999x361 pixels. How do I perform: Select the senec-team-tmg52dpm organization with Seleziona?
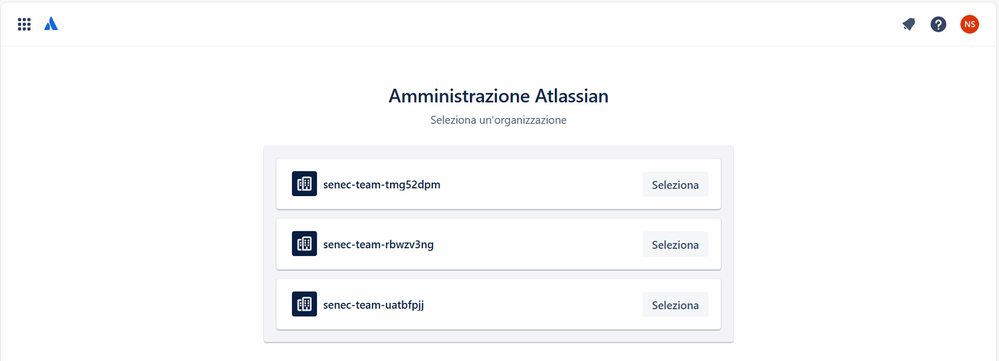[x=675, y=185]
